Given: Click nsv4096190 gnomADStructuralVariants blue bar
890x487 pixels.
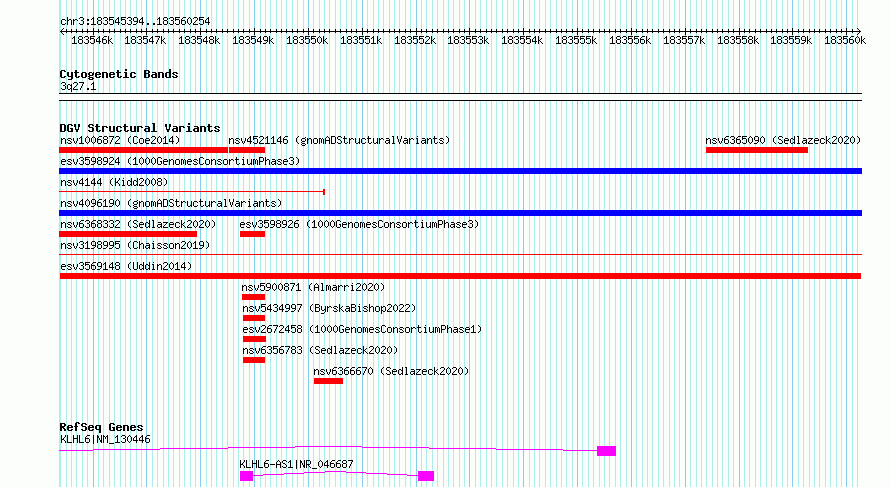Looking at the screenshot, I should (460, 213).
